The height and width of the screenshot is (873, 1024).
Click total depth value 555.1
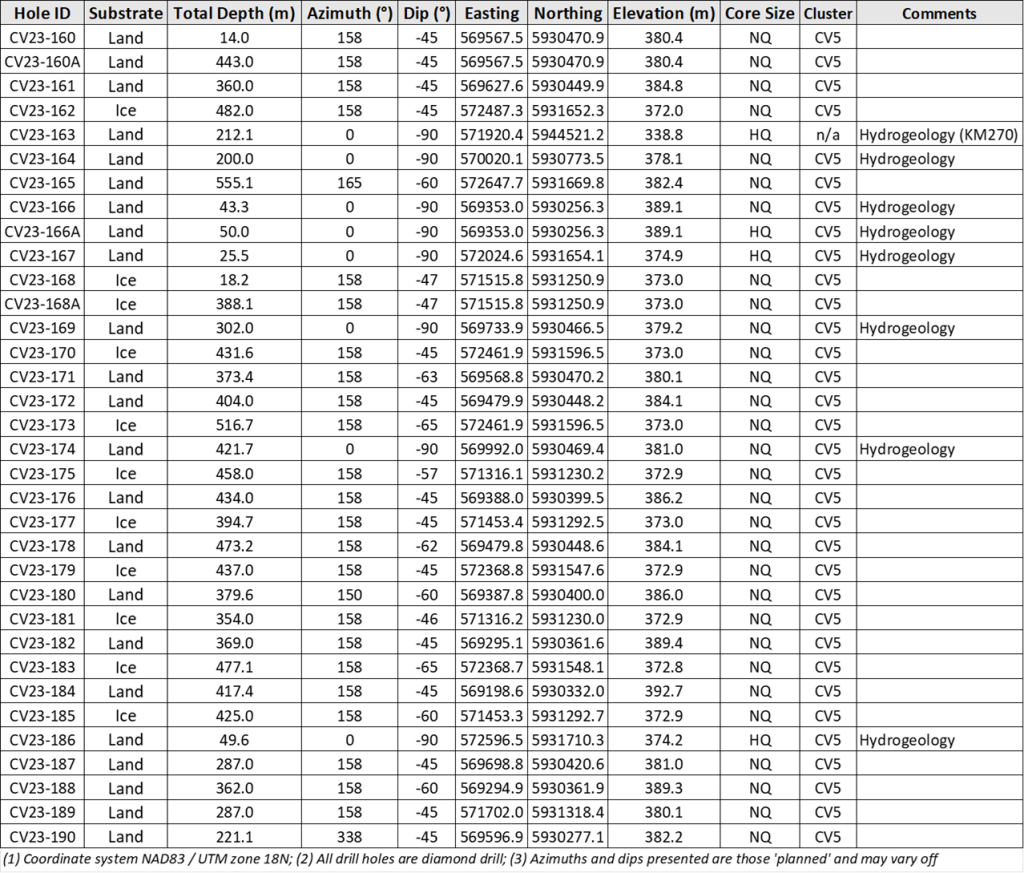tap(234, 183)
